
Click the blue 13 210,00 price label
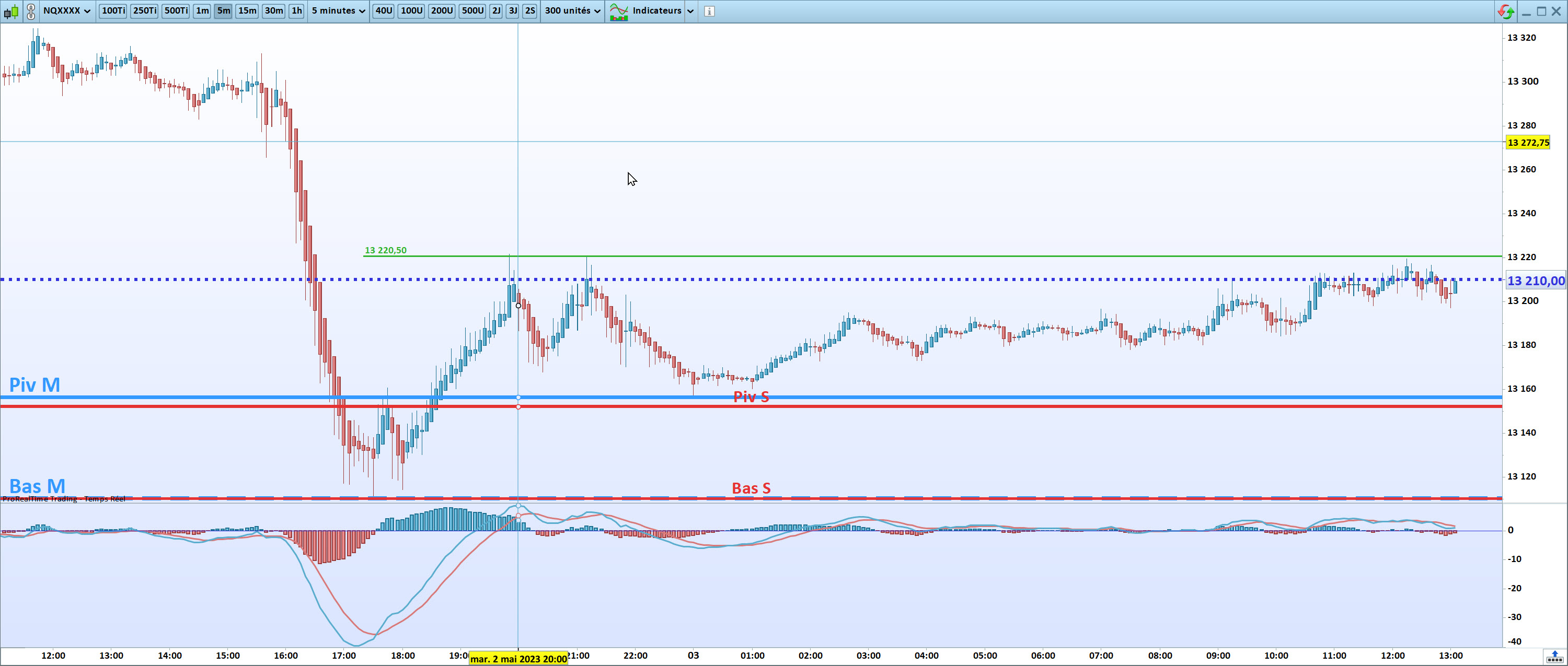click(1535, 281)
